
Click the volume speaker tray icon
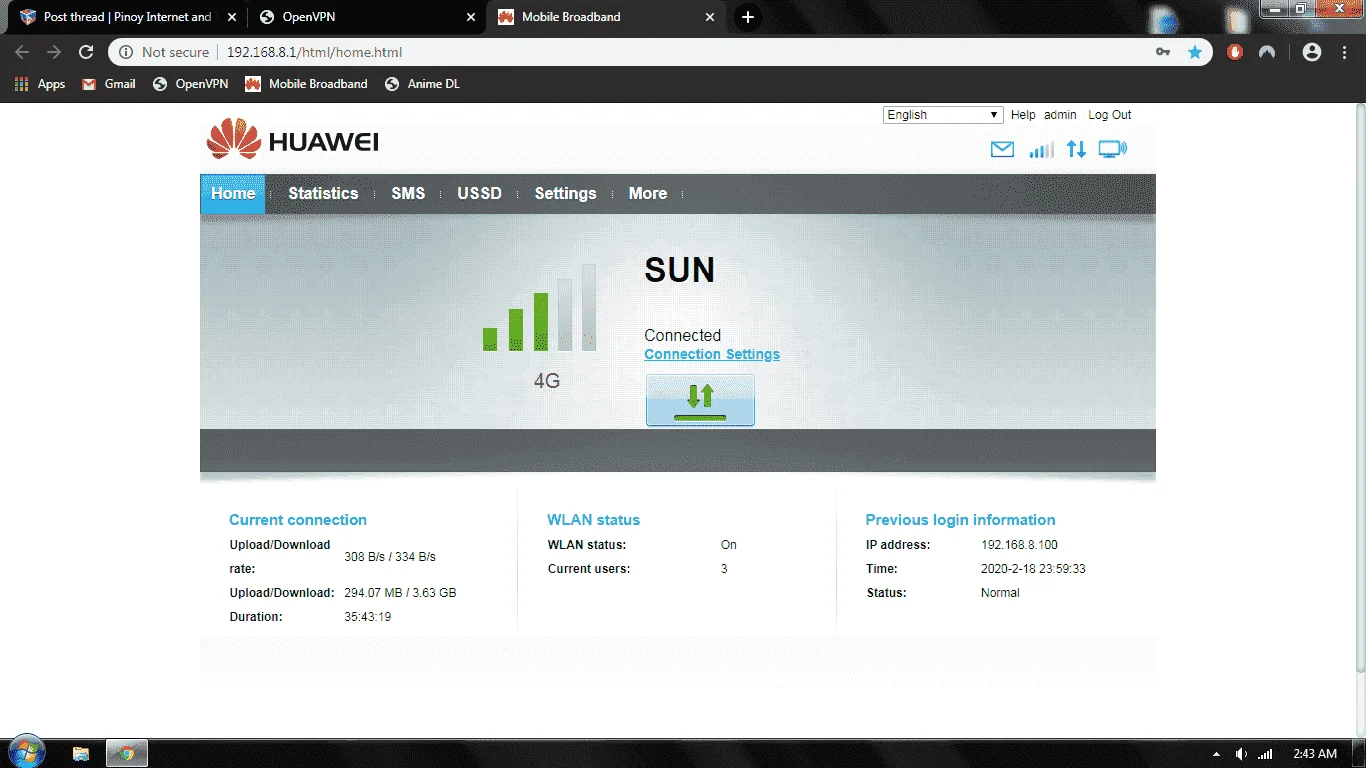[x=1241, y=754]
